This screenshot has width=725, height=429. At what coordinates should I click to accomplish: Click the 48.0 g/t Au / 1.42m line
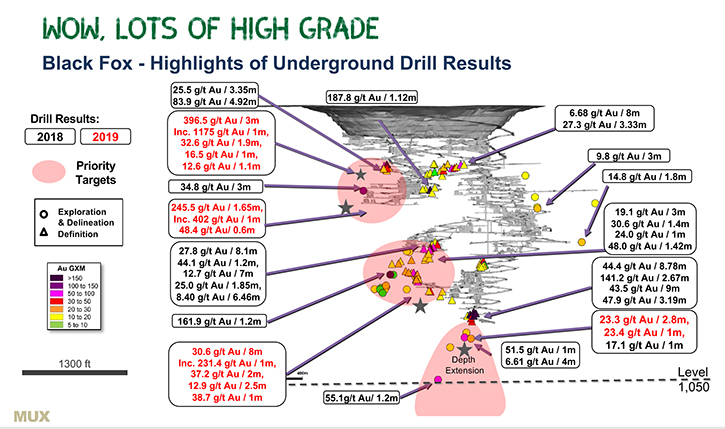(650, 246)
